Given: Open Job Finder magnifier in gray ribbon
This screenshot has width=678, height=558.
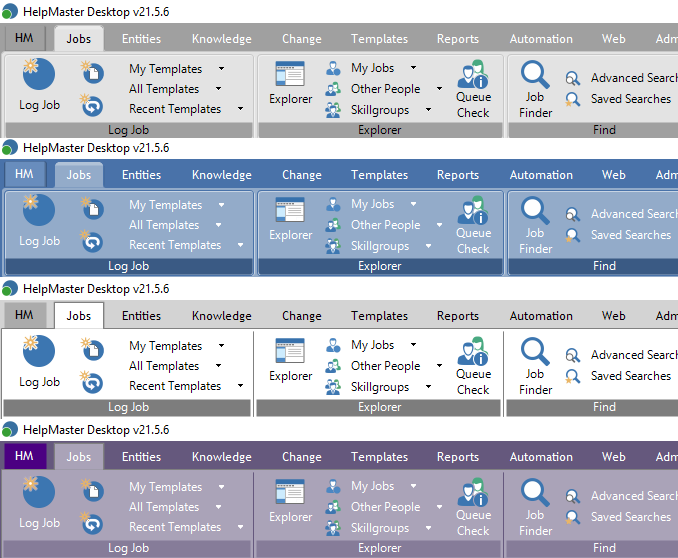Looking at the screenshot, I should pos(535,74).
